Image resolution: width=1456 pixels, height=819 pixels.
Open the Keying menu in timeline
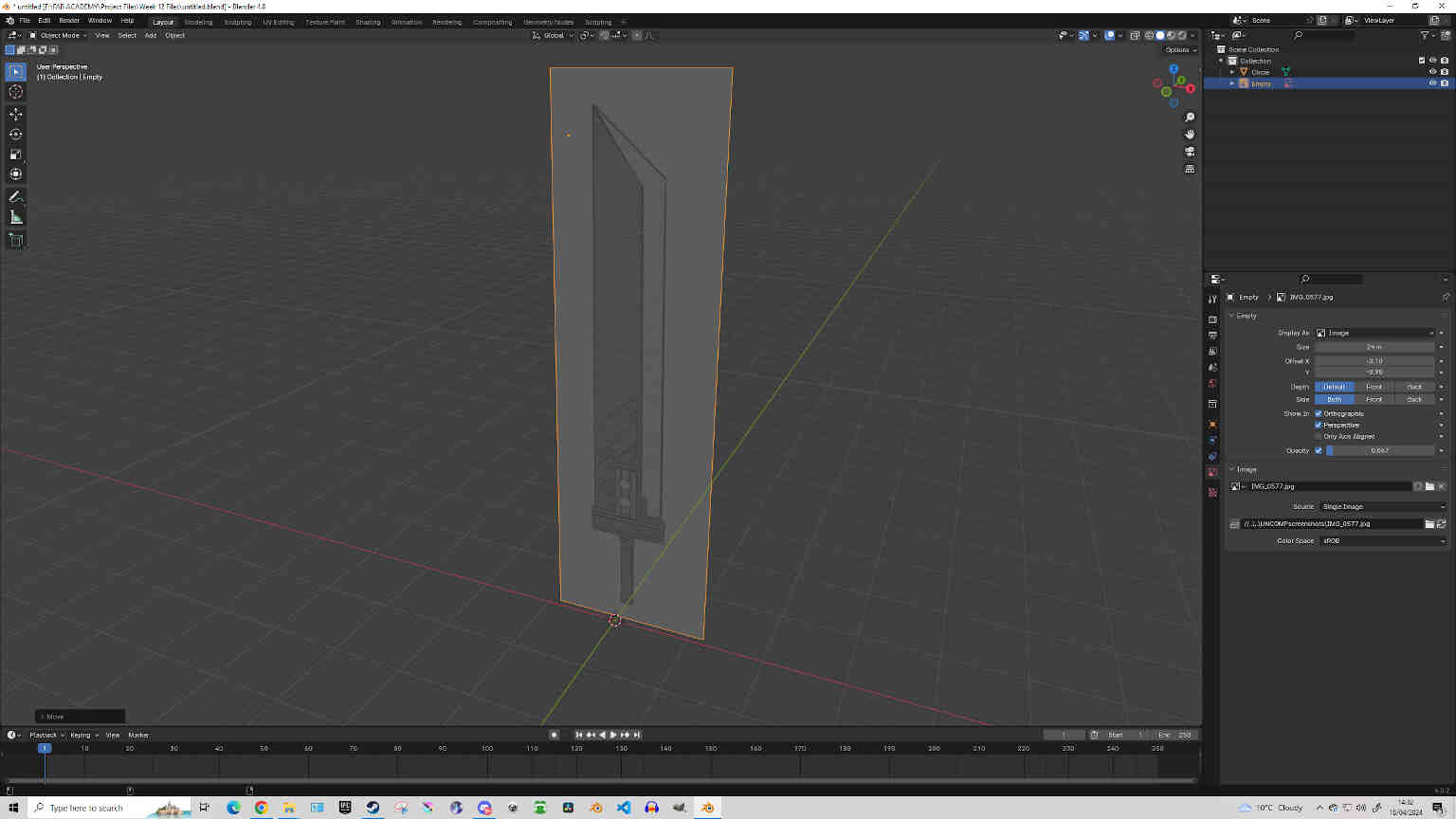[x=83, y=735]
